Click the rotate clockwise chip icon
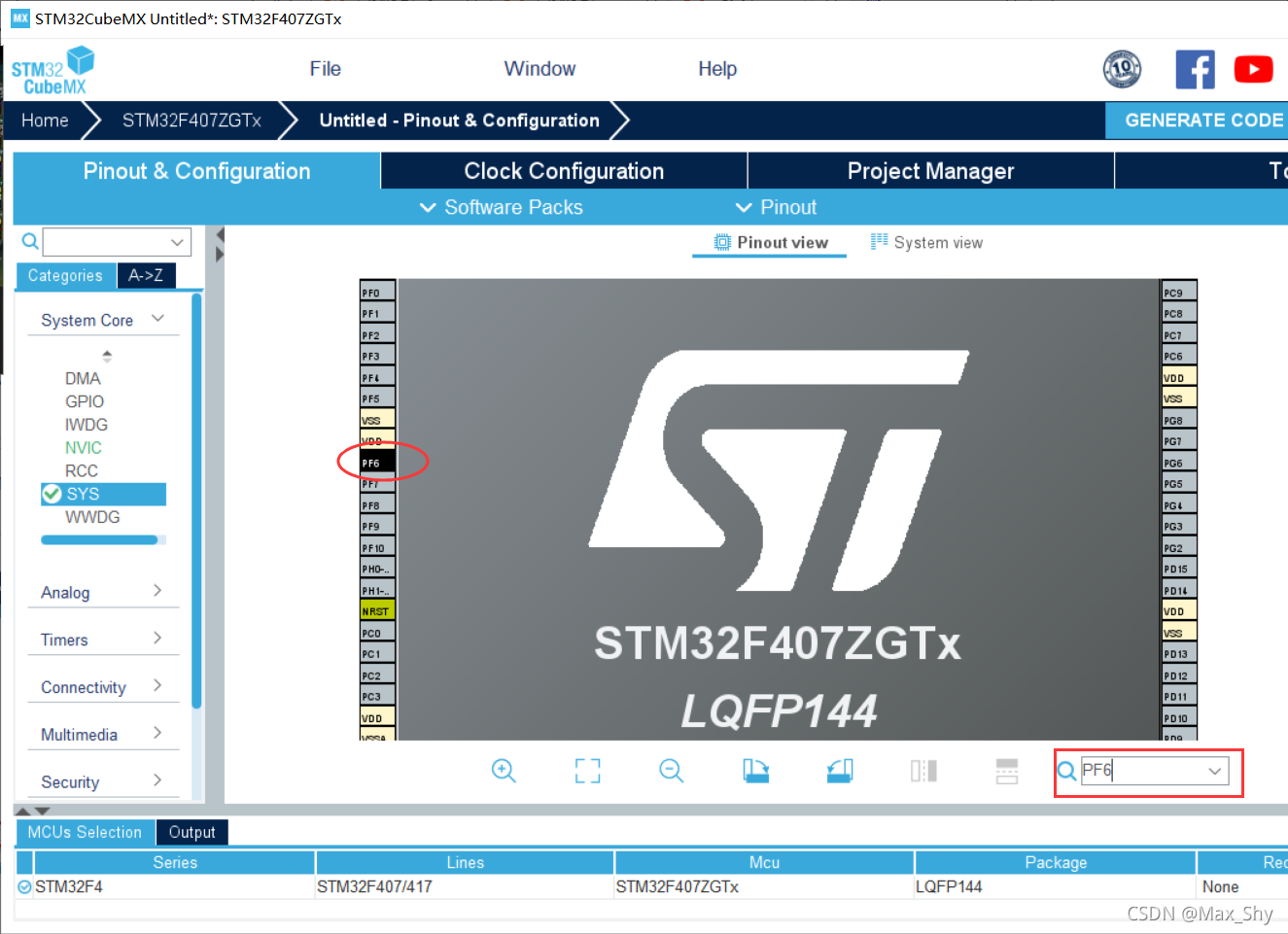 coord(756,771)
